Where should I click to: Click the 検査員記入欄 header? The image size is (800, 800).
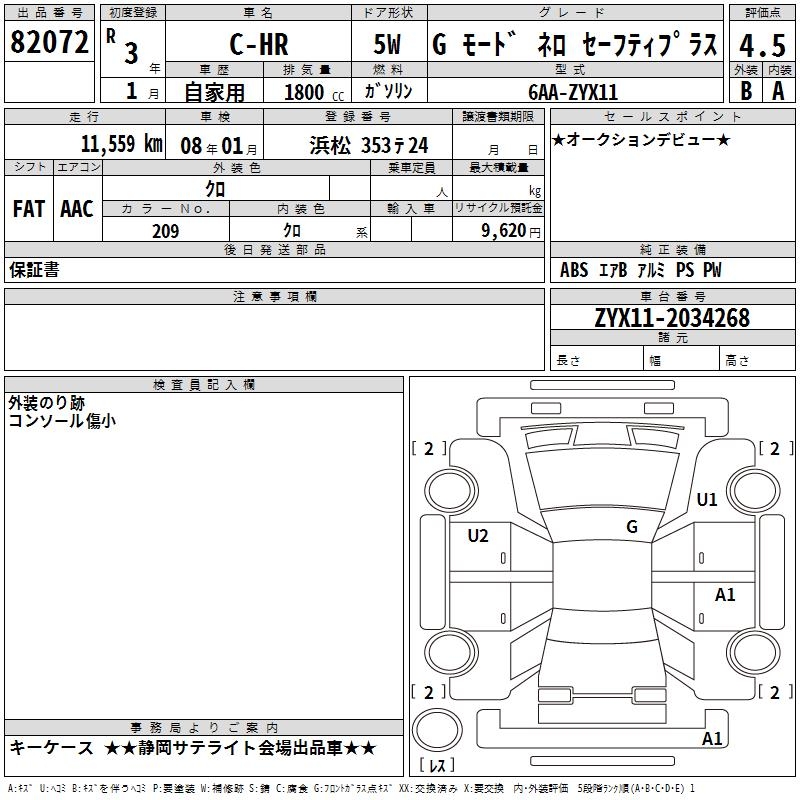coord(204,385)
